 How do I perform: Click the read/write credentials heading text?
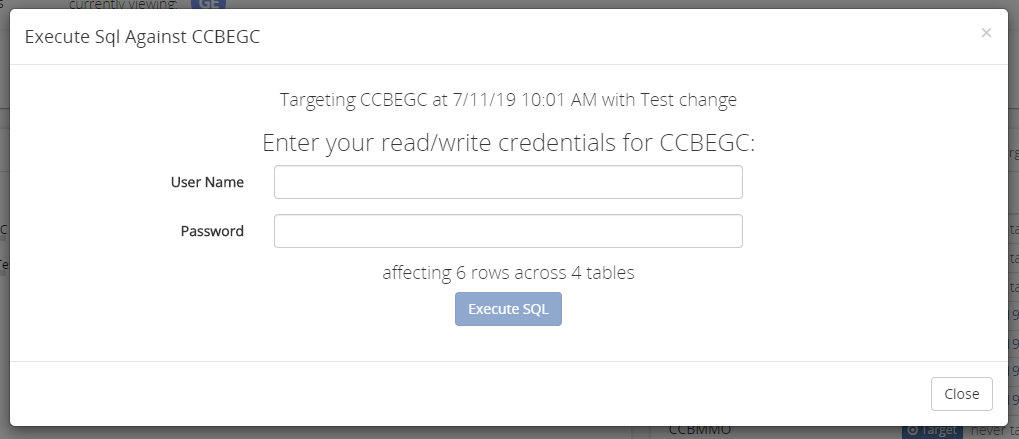coord(508,143)
